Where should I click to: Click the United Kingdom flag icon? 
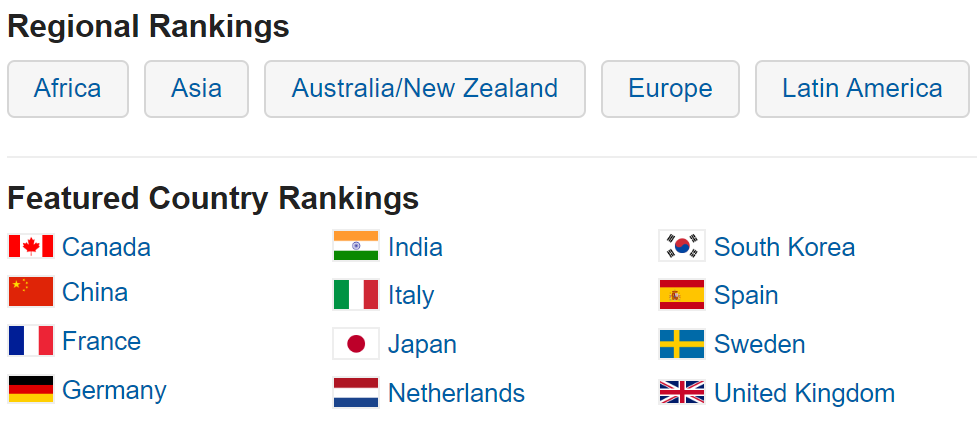[682, 393]
